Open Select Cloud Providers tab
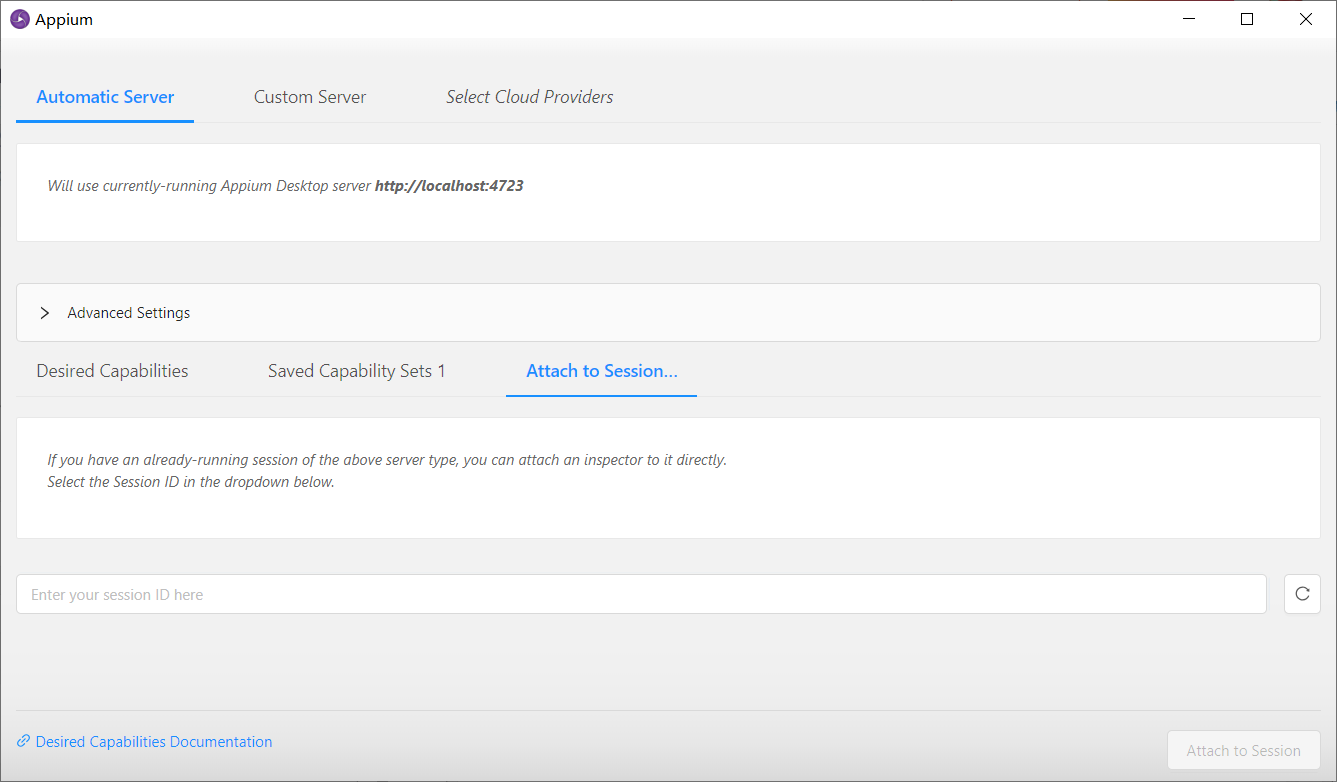The height and width of the screenshot is (782, 1337). point(530,97)
